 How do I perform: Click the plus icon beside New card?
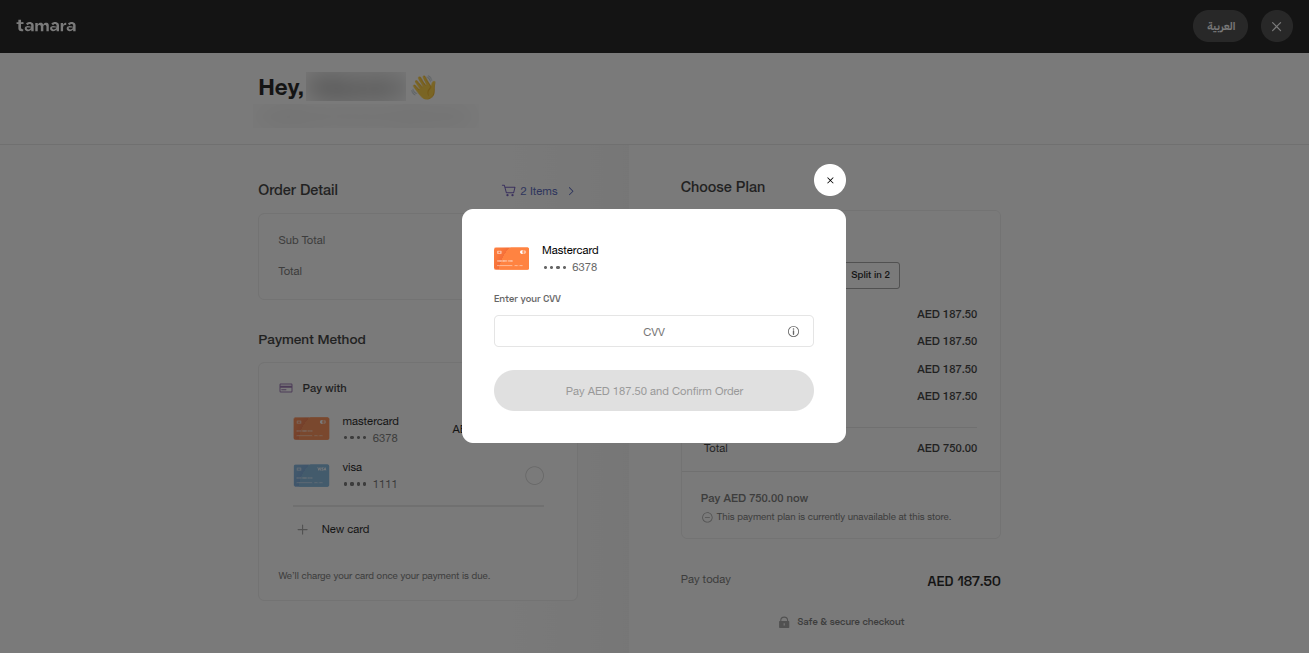coord(303,529)
